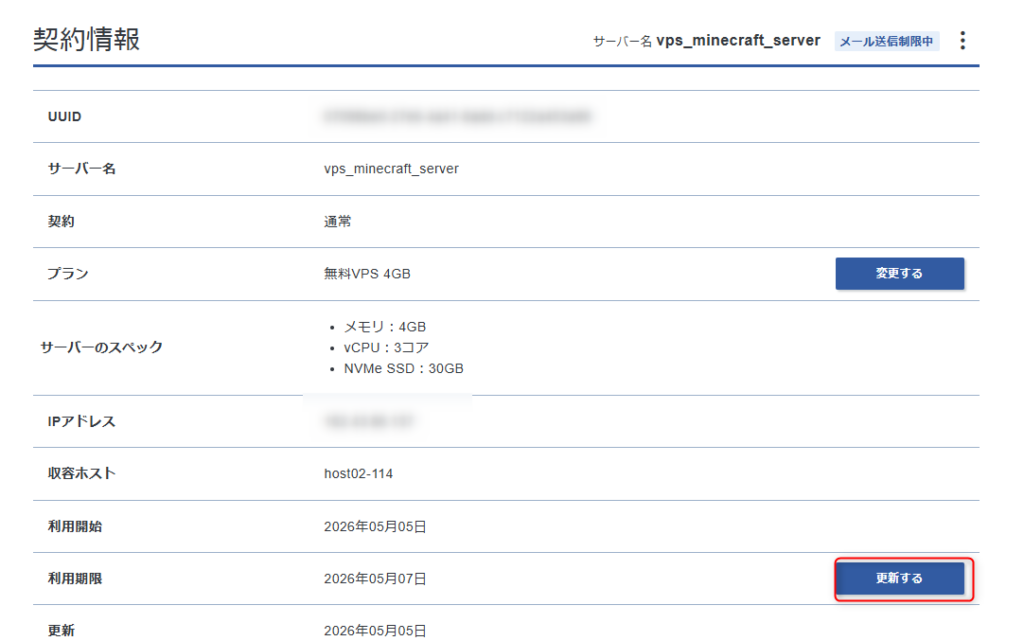
Task: Click the host02-114 host value
Action: pos(359,473)
